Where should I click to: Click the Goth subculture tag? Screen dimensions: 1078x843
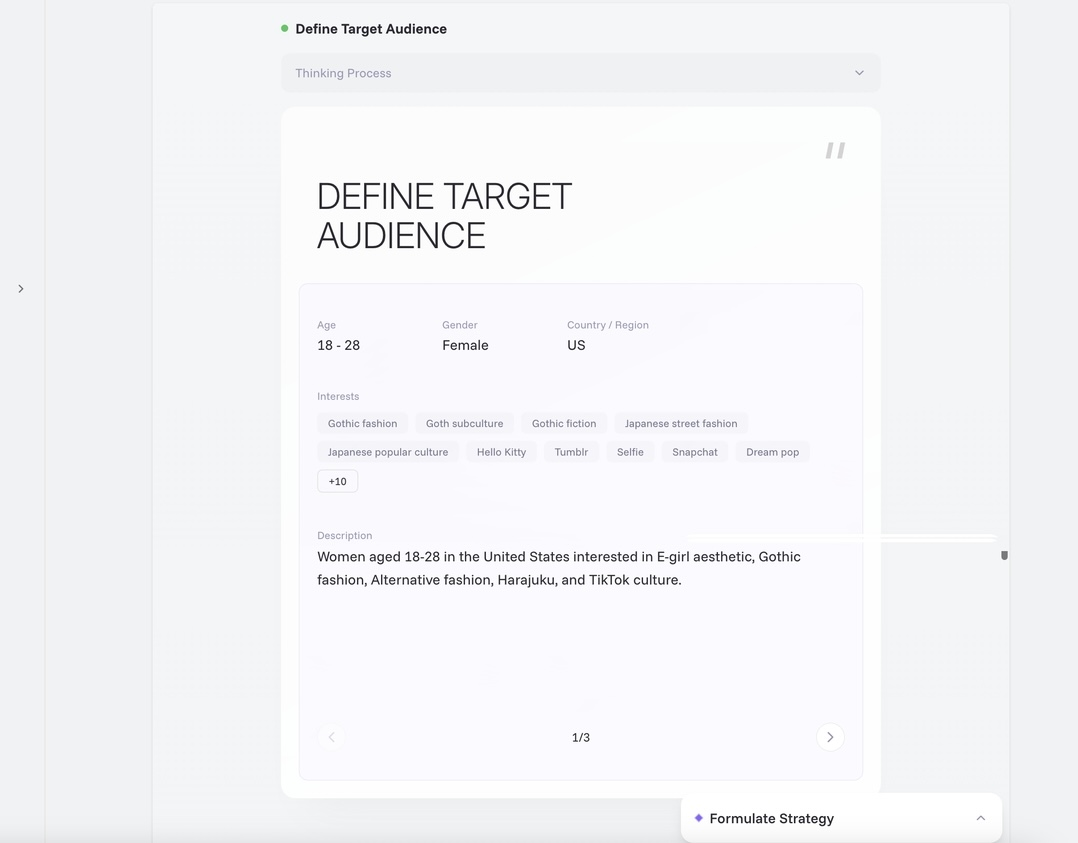click(x=464, y=423)
